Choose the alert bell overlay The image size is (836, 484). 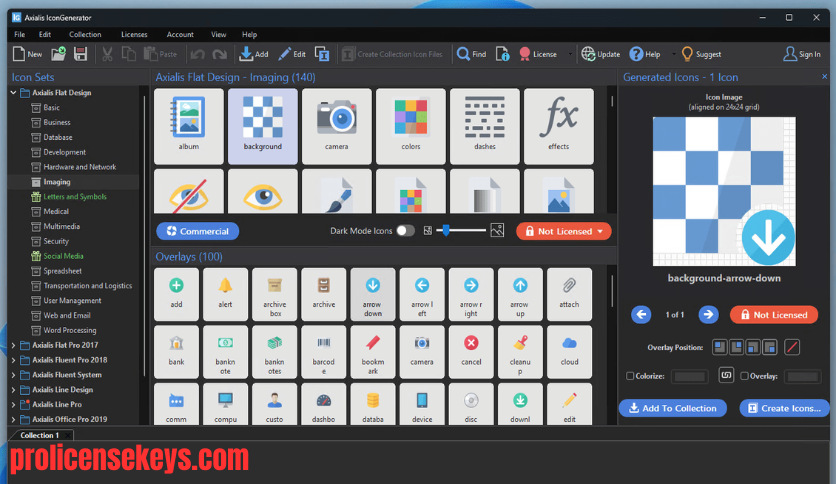(226, 294)
